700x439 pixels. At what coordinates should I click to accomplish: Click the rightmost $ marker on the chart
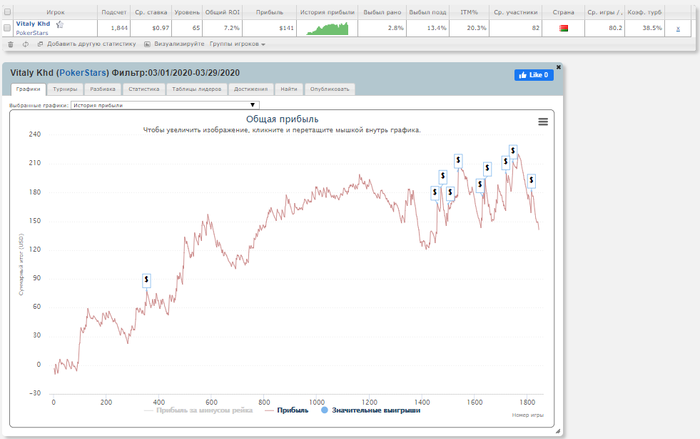(x=531, y=181)
